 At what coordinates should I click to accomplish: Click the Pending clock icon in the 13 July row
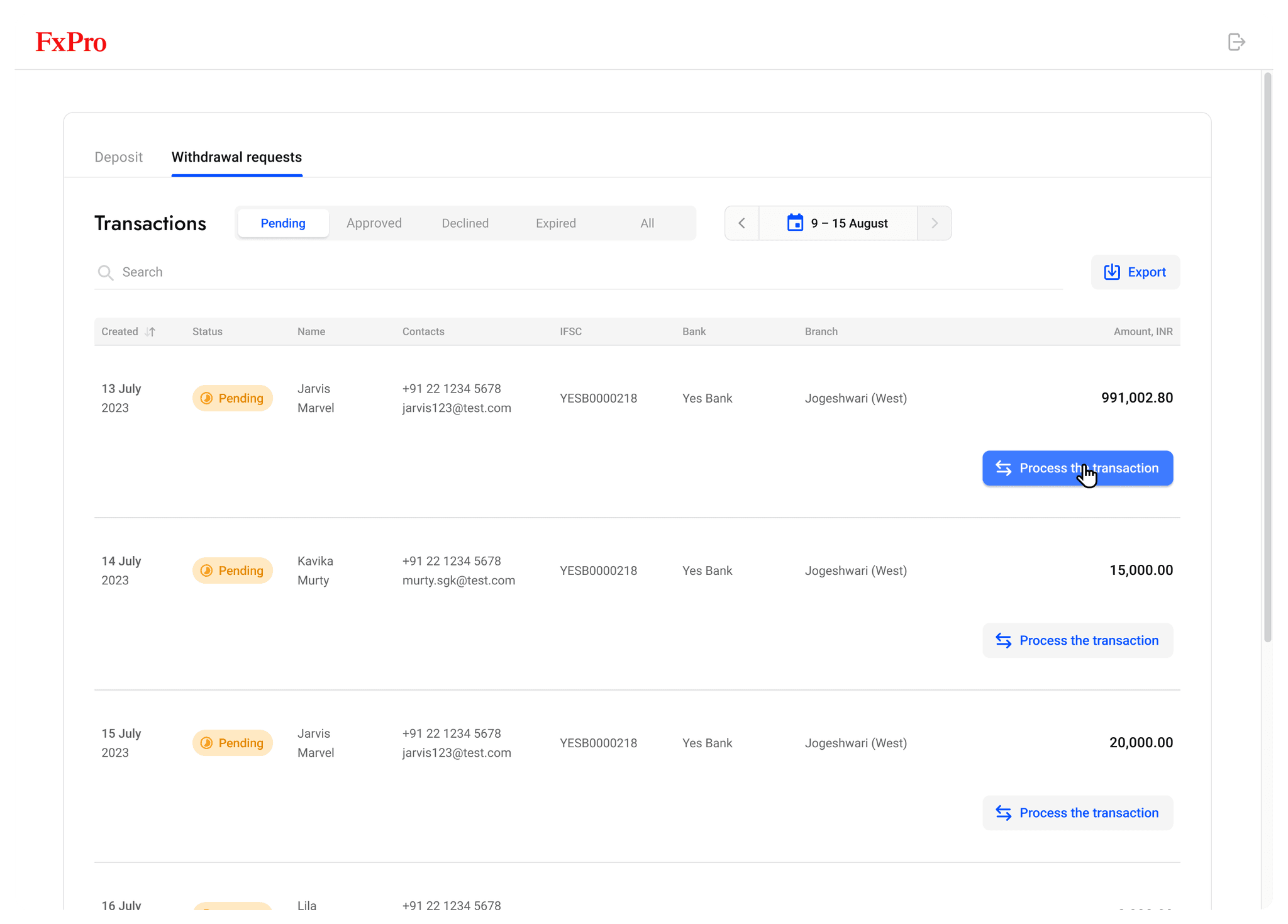[x=206, y=398]
